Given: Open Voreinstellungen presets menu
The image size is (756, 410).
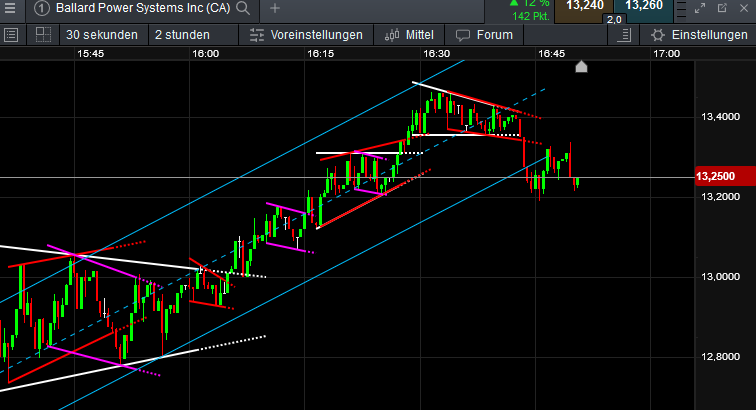Looking at the screenshot, I should pos(306,35).
